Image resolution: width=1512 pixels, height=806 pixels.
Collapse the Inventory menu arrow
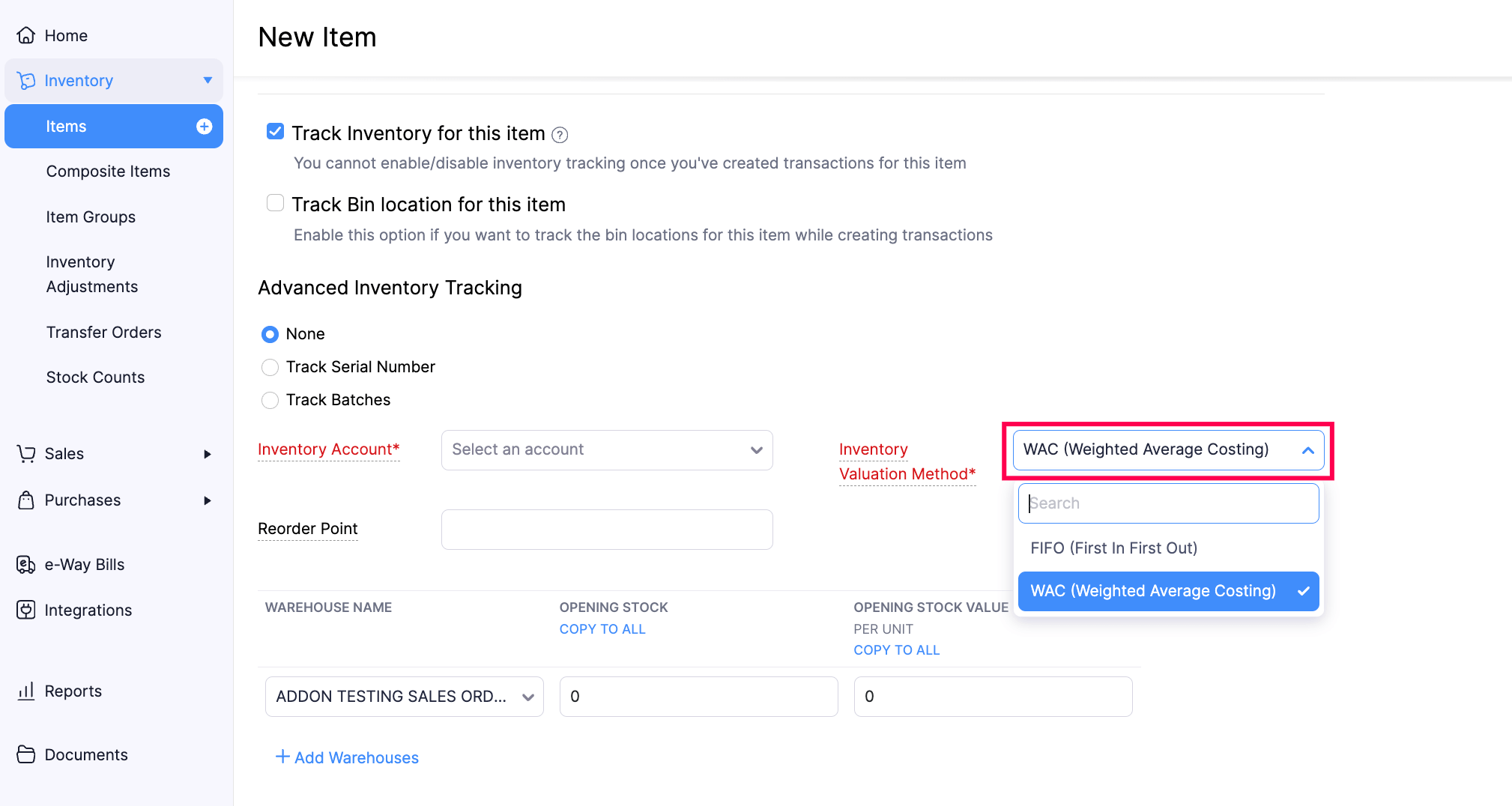(x=208, y=80)
